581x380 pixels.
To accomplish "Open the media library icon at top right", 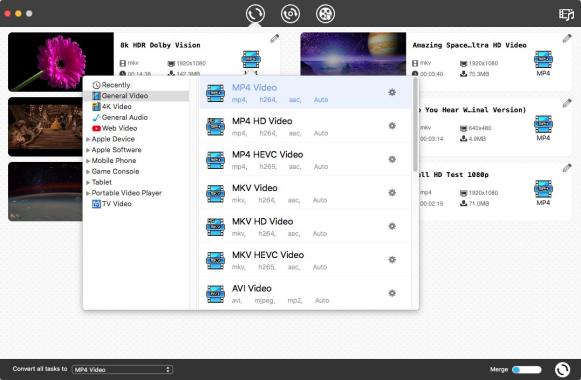I will [566, 14].
